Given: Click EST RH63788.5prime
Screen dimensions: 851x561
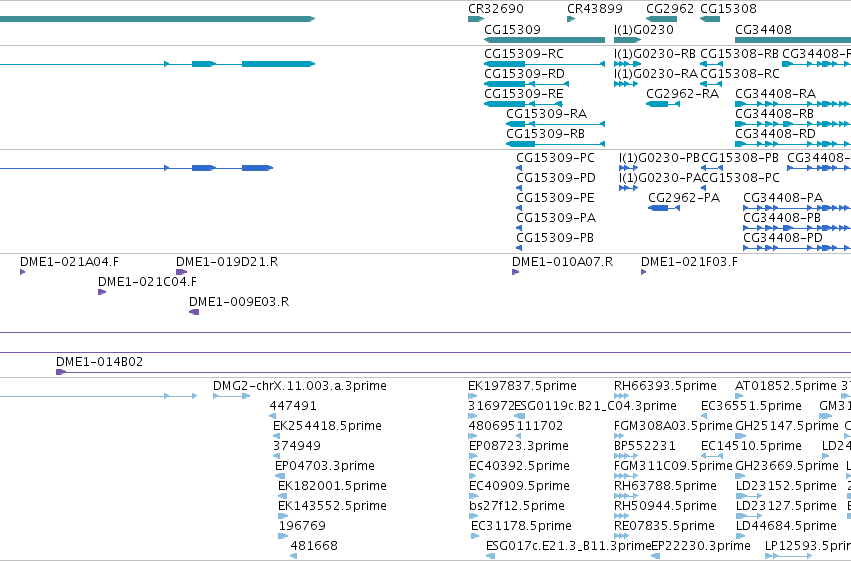Looking at the screenshot, I should click(626, 496).
